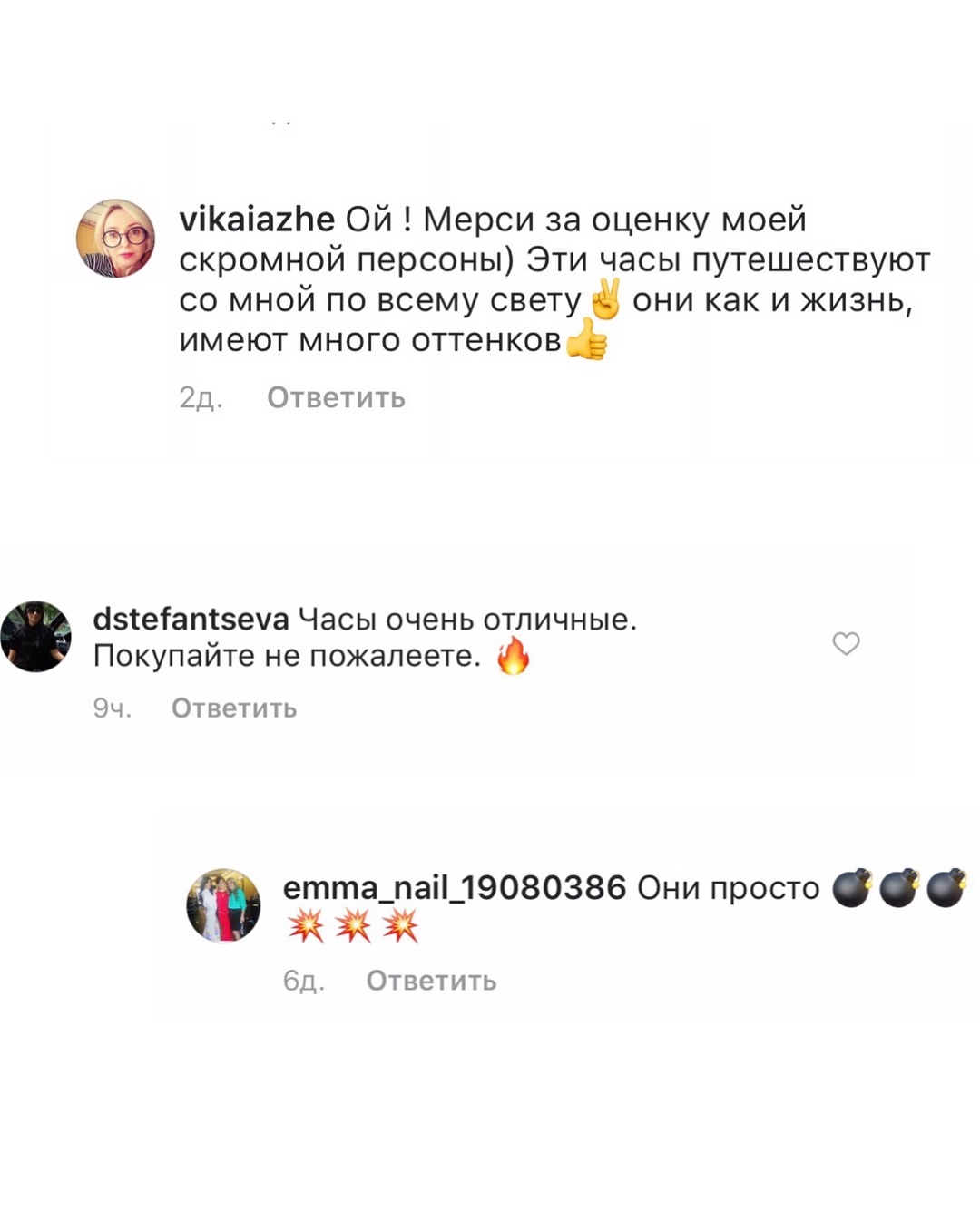The height and width of the screenshot is (1221, 980).
Task: Click the 2д. timestamp under vikaiazhe's comment
Action: tap(201, 397)
